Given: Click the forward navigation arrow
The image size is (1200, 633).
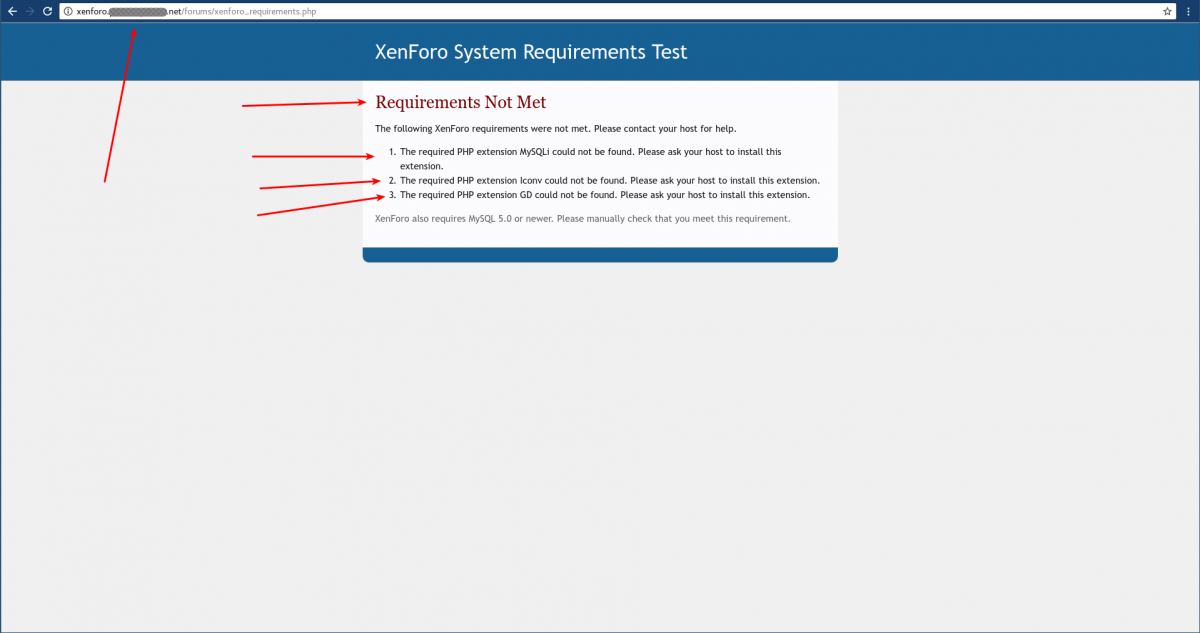Looking at the screenshot, I should pyautogui.click(x=30, y=11).
